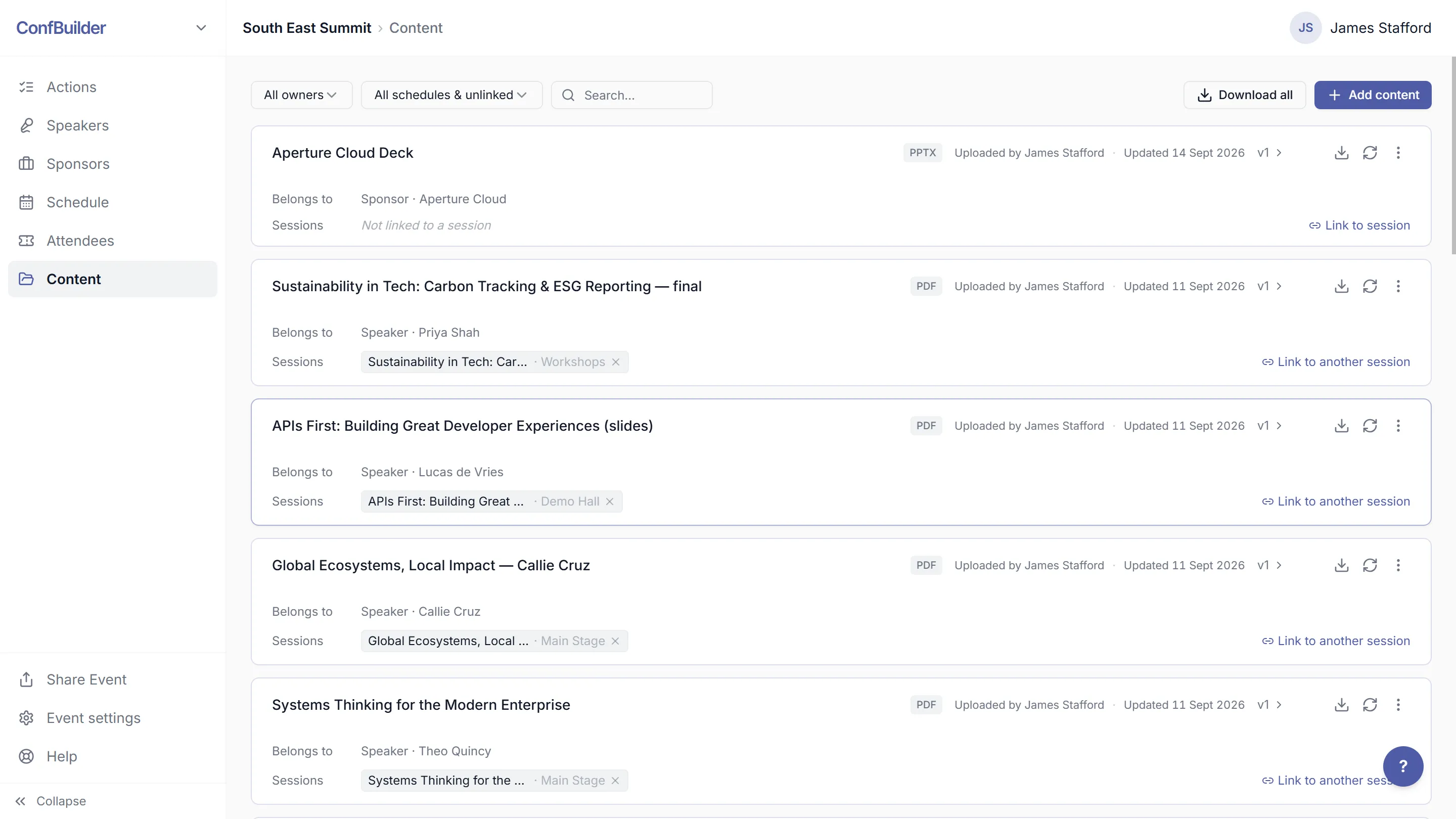Unlink Global Ecosystems Main Stage session chip
The height and width of the screenshot is (819, 1456).
pyautogui.click(x=615, y=641)
